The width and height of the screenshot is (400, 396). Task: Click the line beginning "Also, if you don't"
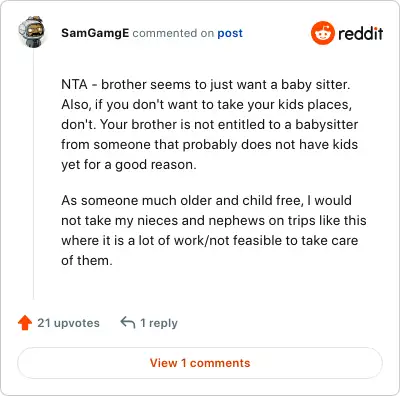207,105
